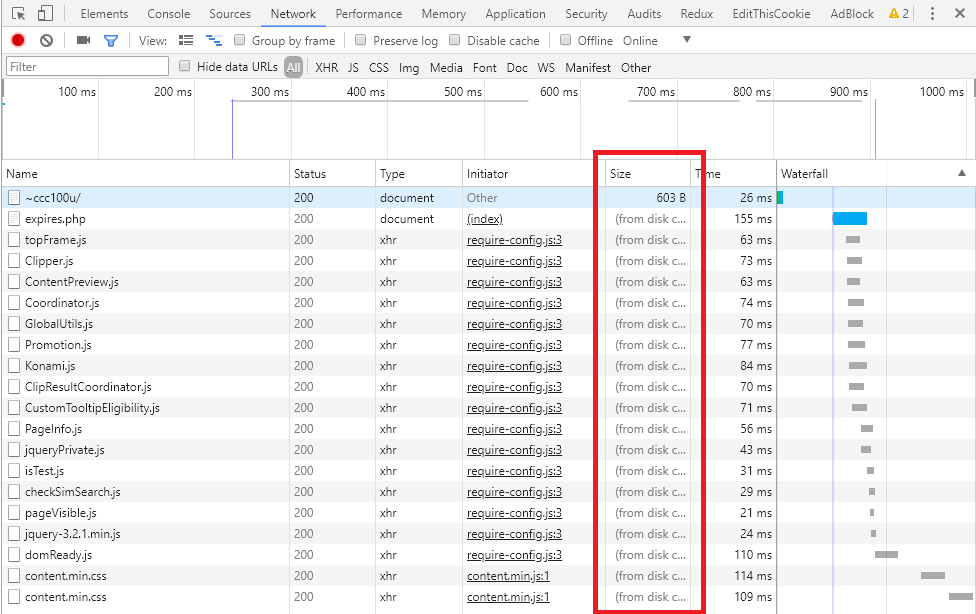Click the Size column header
Viewport: 976px width, 614px height.
[621, 174]
